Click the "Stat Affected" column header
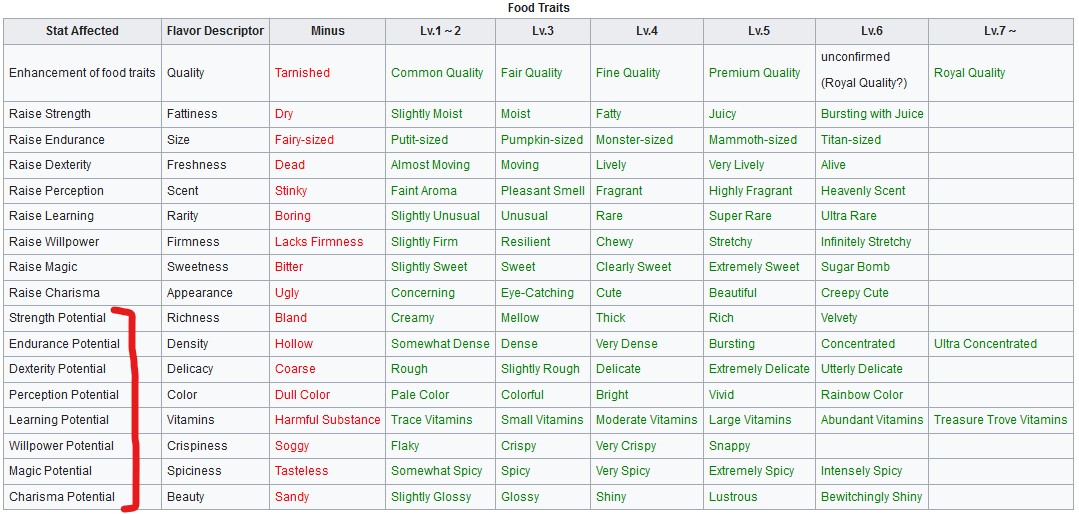Screen dimensions: 1079x514 pos(82,31)
